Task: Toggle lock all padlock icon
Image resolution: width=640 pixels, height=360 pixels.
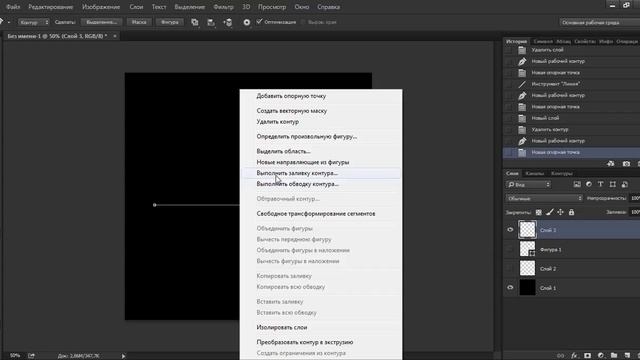Action: pyautogui.click(x=571, y=212)
